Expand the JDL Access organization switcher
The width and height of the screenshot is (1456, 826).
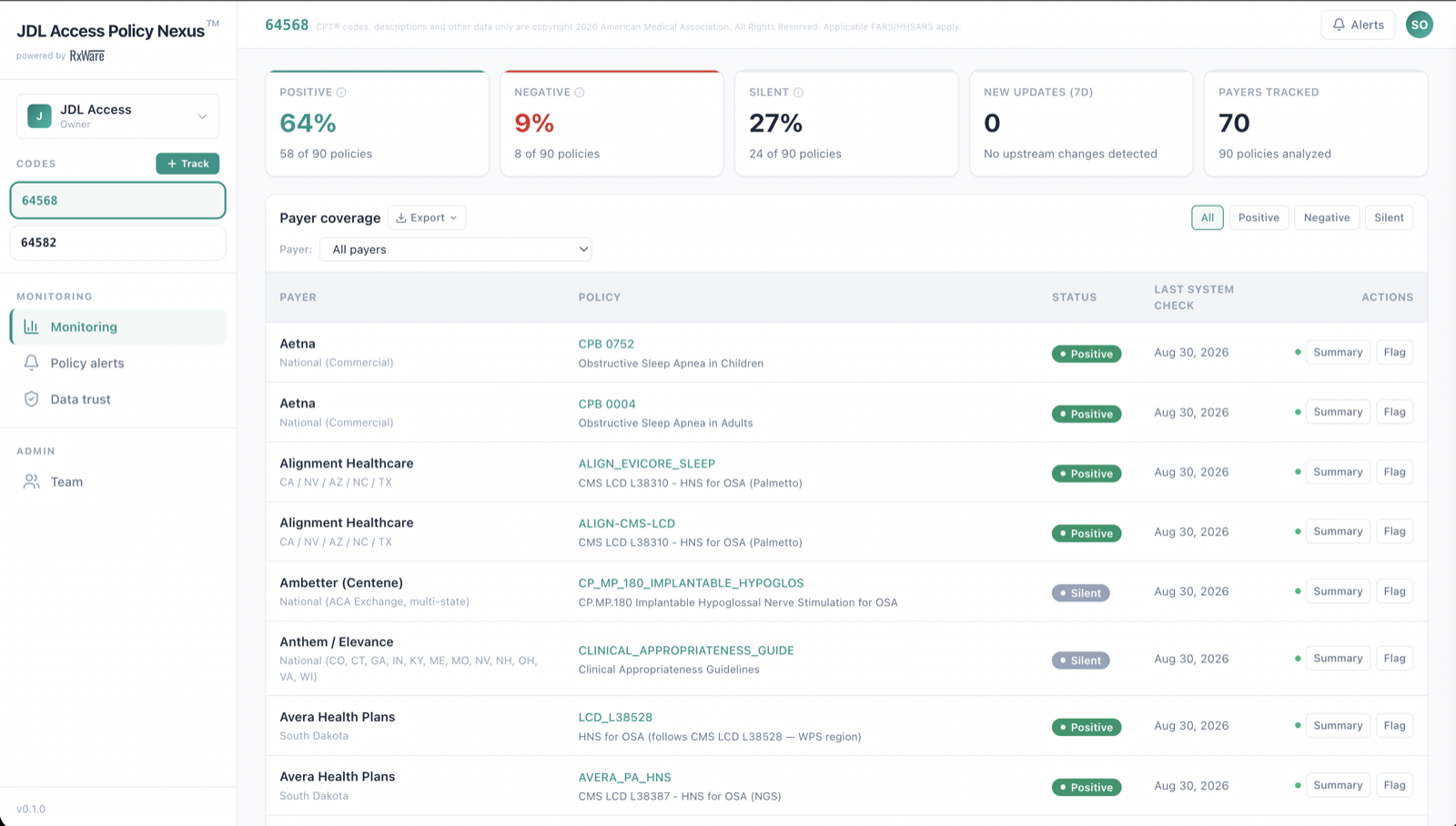point(117,116)
